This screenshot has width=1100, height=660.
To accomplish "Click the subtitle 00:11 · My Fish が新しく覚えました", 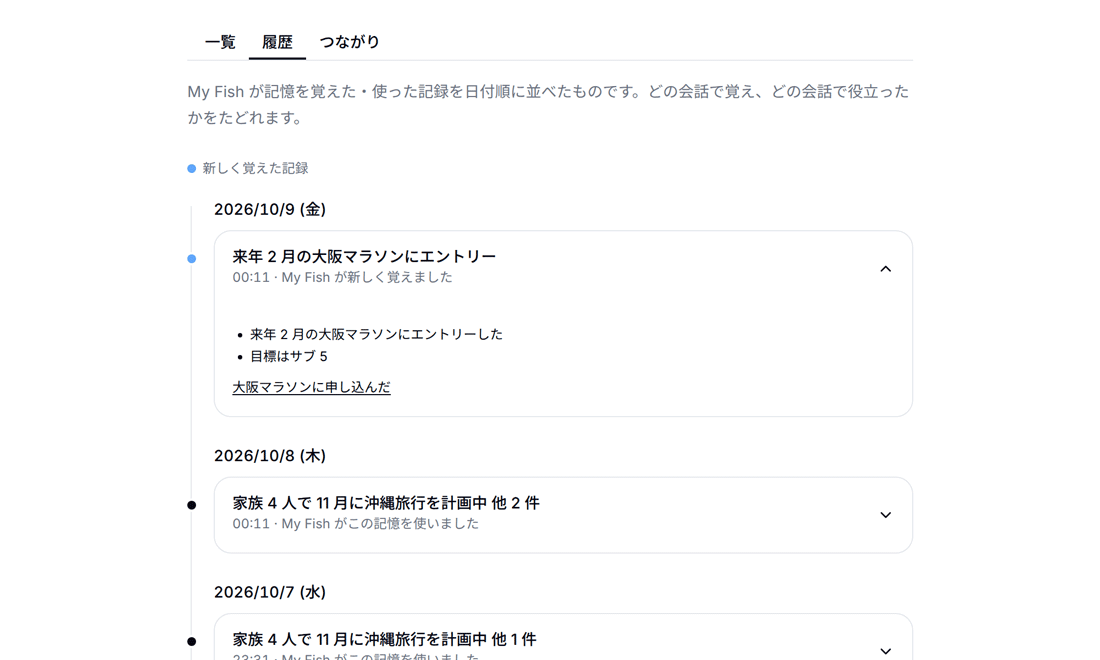I will [342, 277].
